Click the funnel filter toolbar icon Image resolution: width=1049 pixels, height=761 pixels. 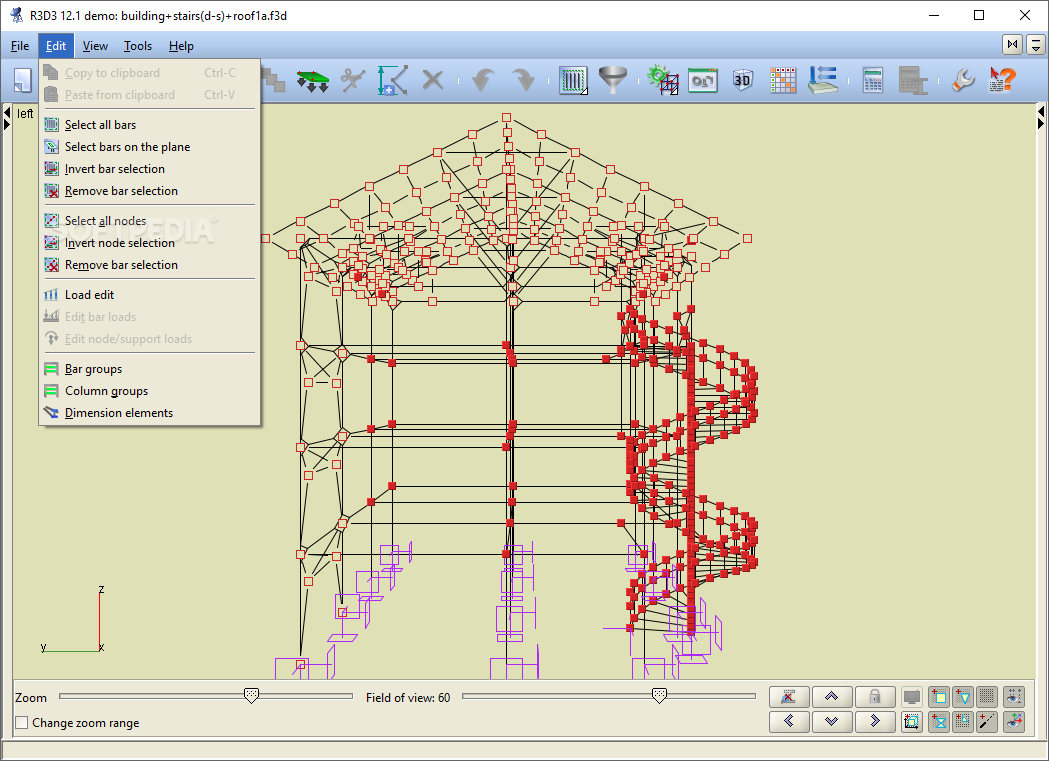tap(613, 80)
